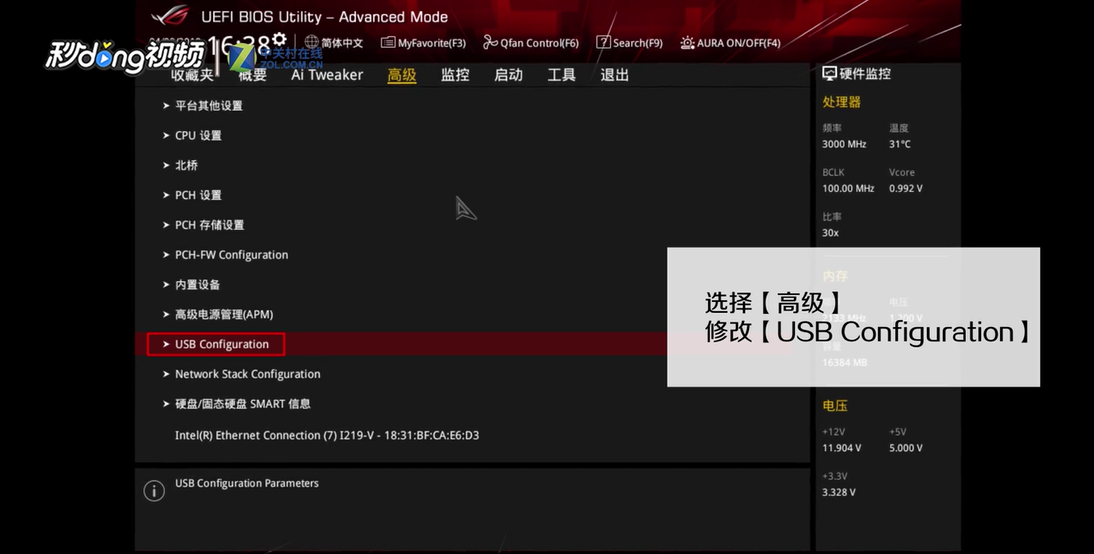Expand arrow beside 内置设备
The height and width of the screenshot is (554, 1094).
tap(166, 285)
